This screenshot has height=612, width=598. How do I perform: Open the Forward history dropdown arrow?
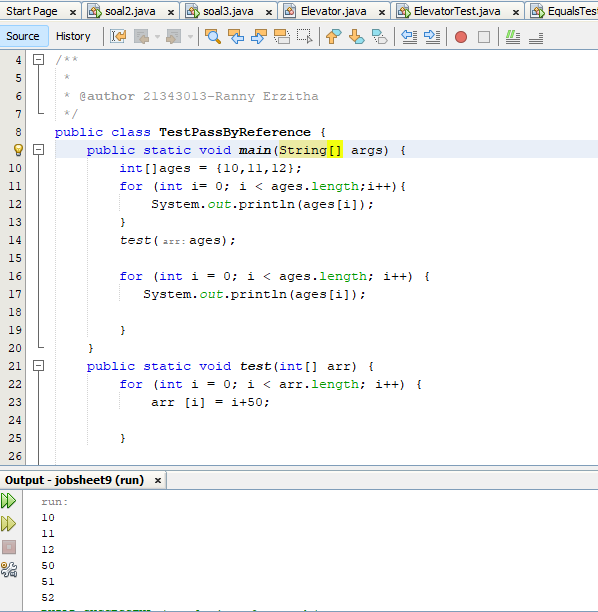pyautogui.click(x=190, y=37)
